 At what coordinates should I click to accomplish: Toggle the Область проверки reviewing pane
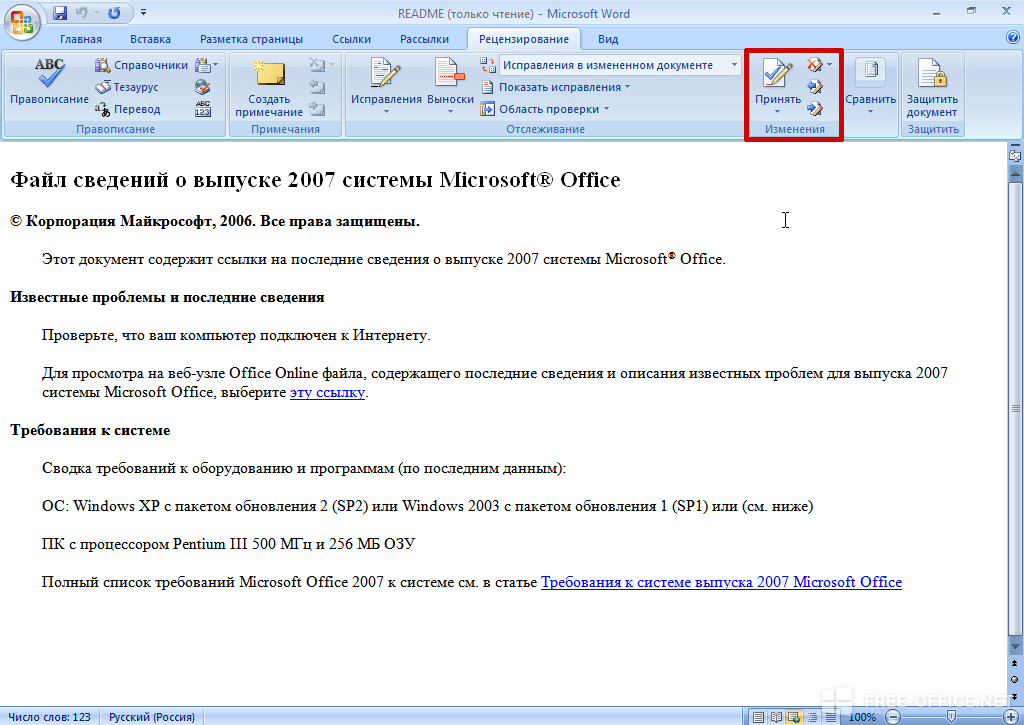[540, 109]
